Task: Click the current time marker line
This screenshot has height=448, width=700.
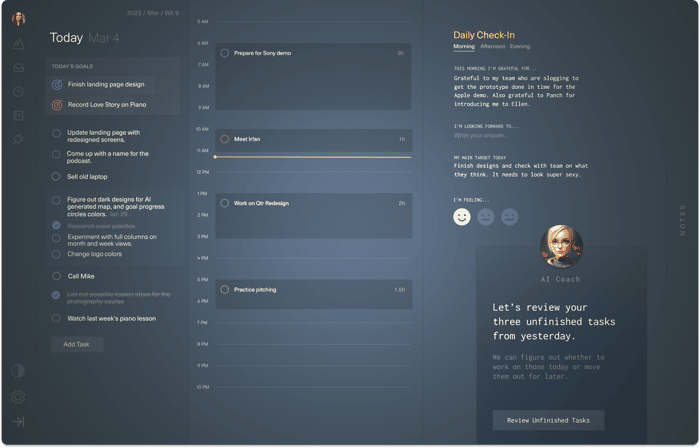Action: tap(312, 157)
